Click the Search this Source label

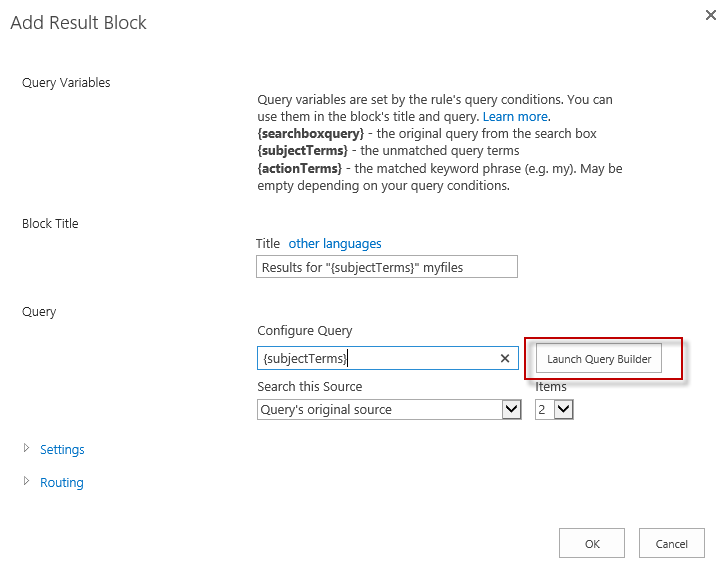[310, 387]
